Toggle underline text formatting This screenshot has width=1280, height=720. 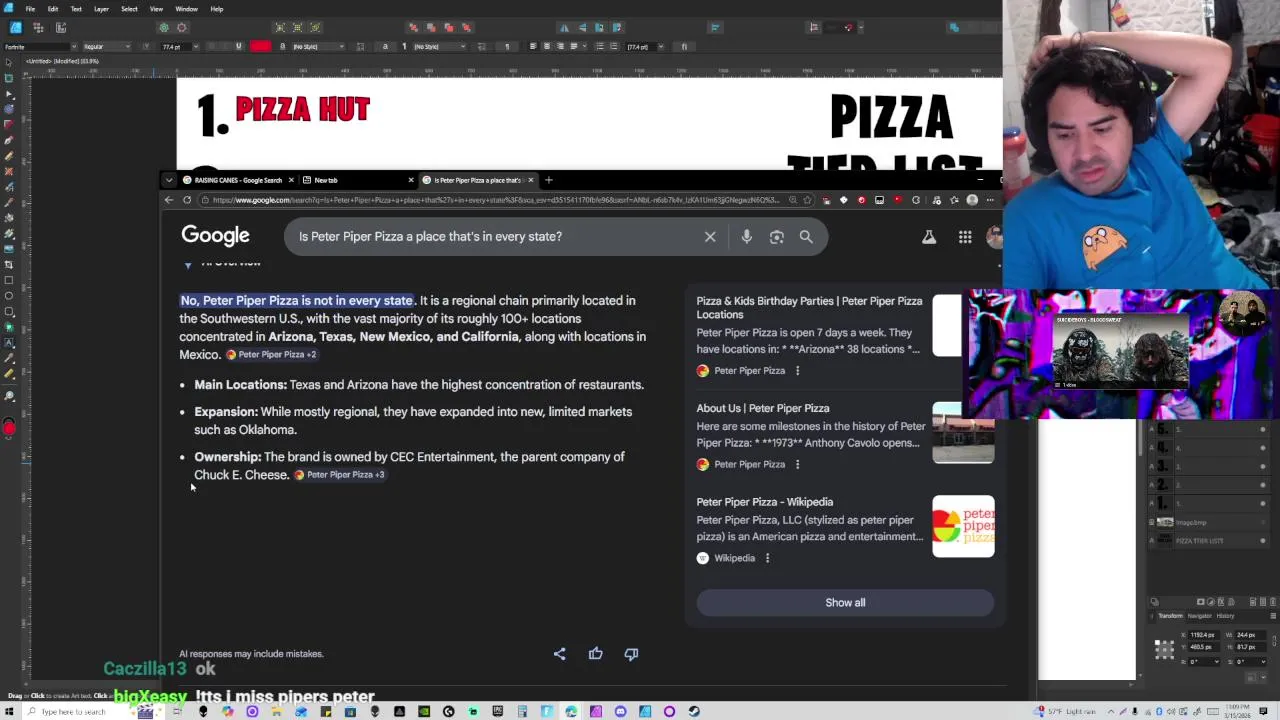238,47
